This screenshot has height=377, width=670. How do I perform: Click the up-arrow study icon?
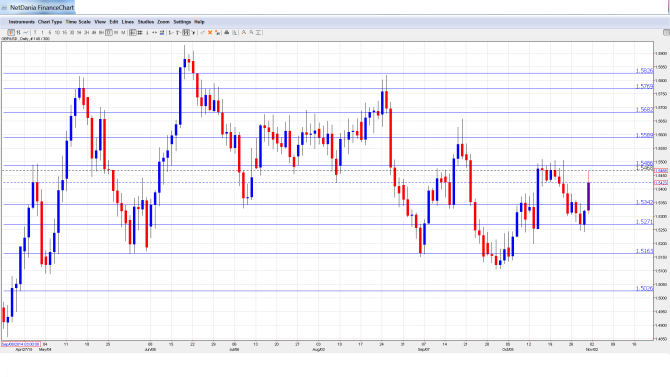point(178,32)
